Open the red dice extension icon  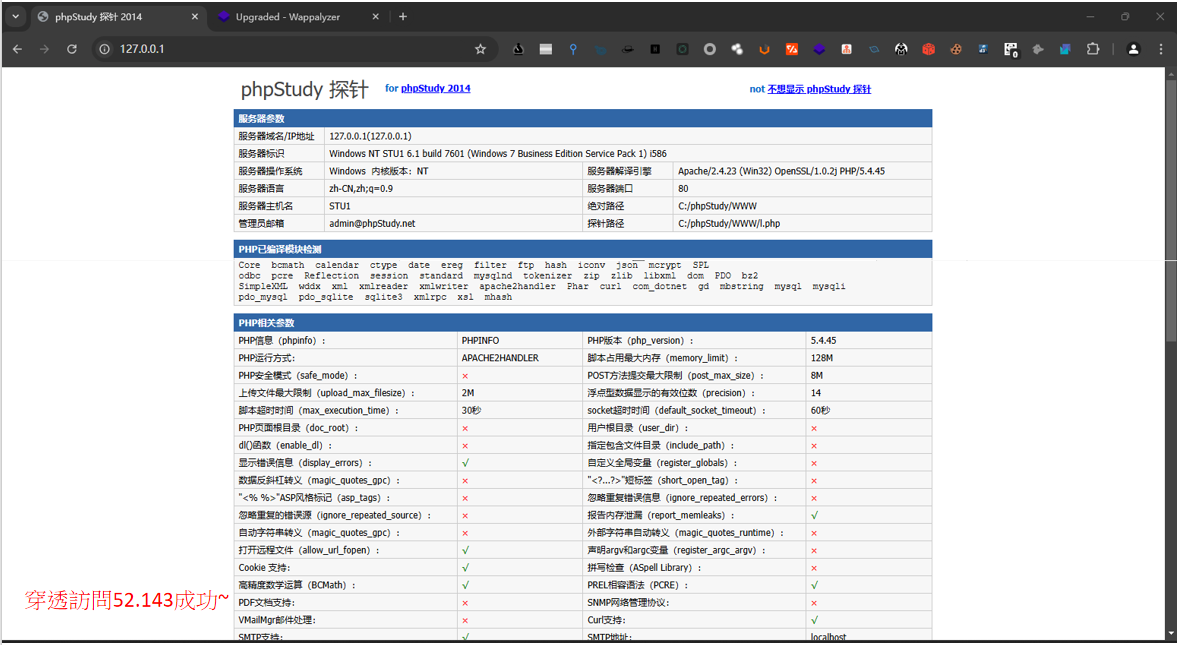[x=929, y=49]
